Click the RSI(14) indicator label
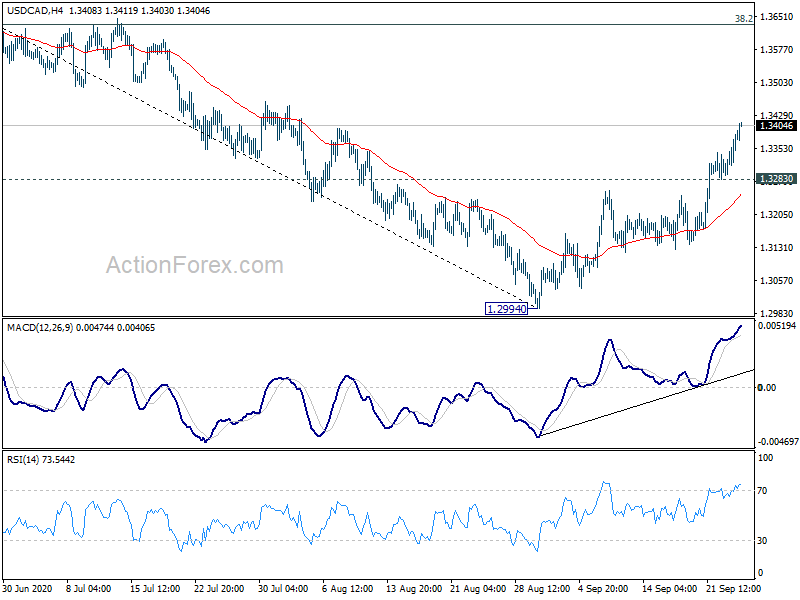 [23, 460]
